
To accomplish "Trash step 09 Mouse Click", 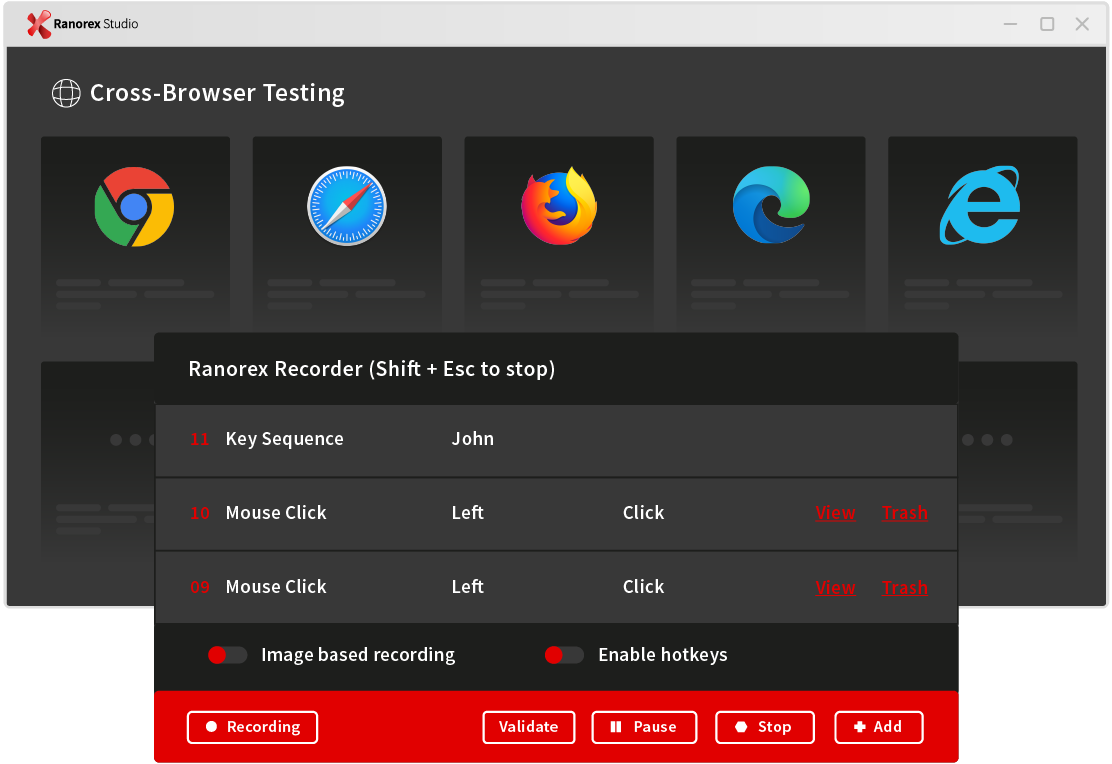I will (x=905, y=587).
